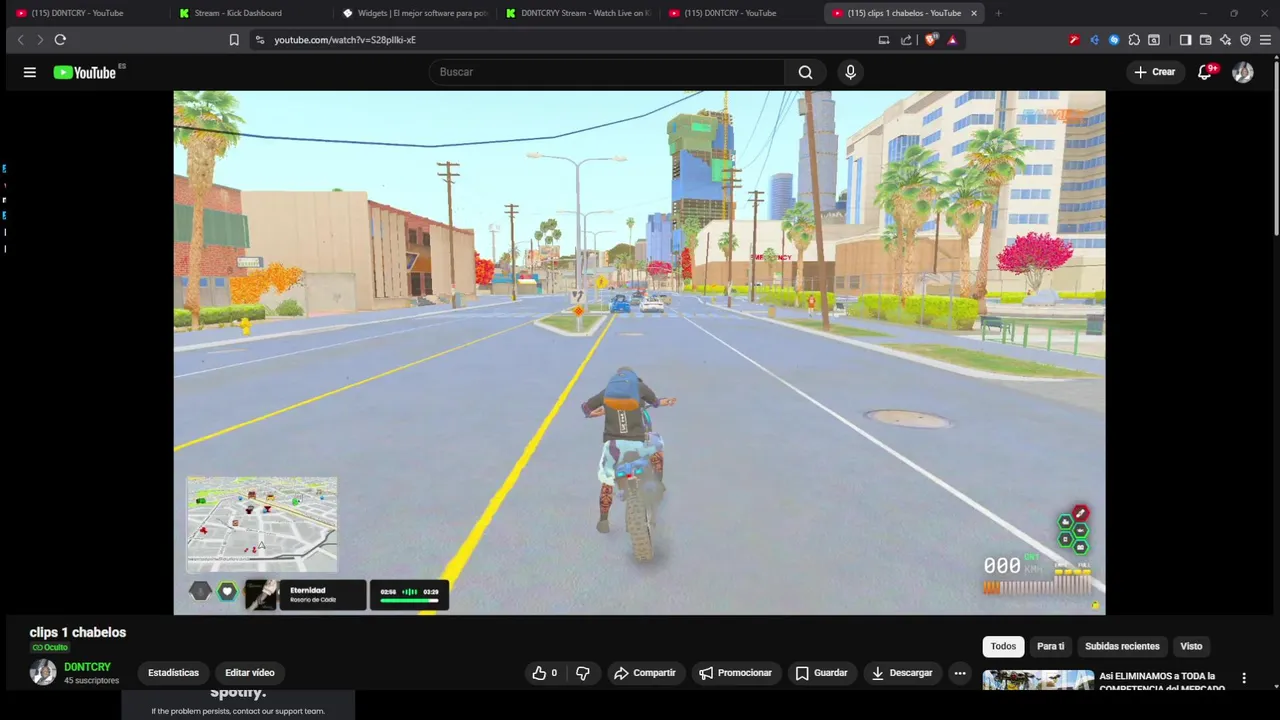Click the search magnifier button
This screenshot has width=1280, height=720.
[x=805, y=72]
